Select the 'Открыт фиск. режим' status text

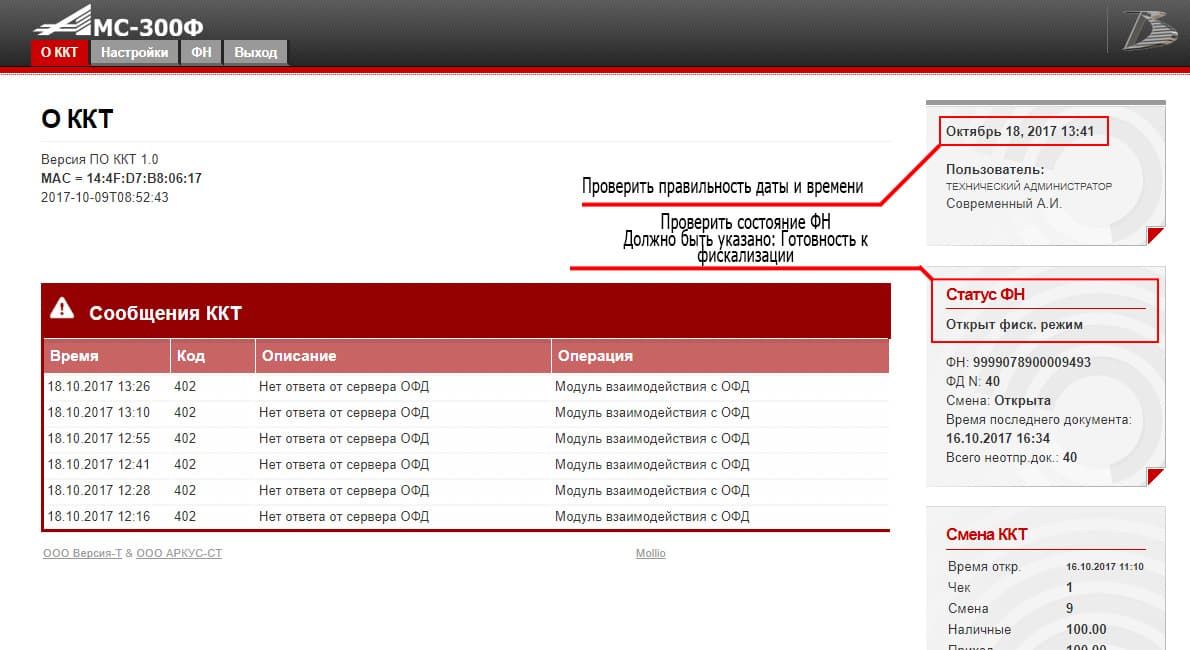[1014, 324]
